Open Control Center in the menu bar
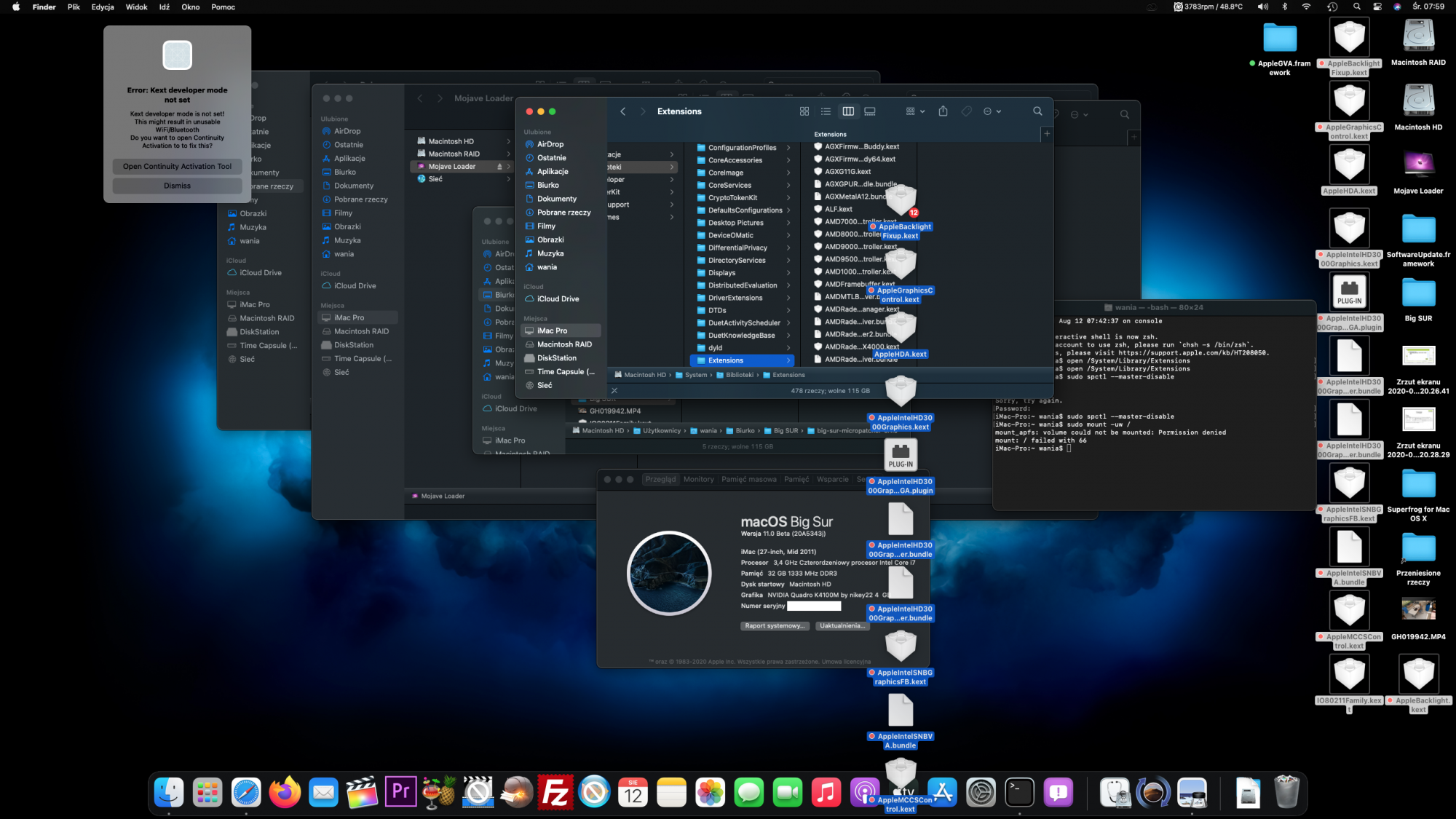 tap(1377, 7)
